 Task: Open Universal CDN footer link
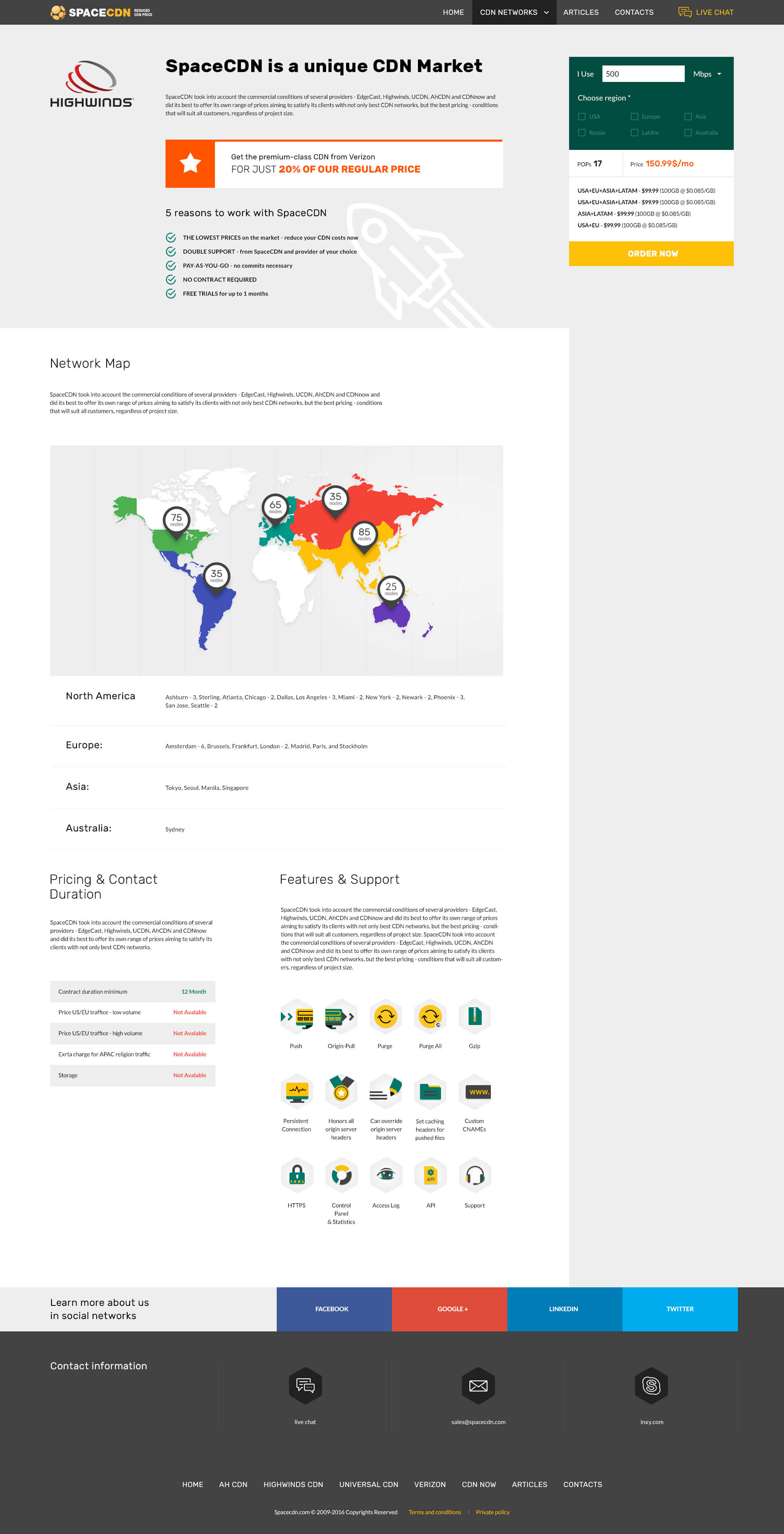pyautogui.click(x=369, y=1484)
